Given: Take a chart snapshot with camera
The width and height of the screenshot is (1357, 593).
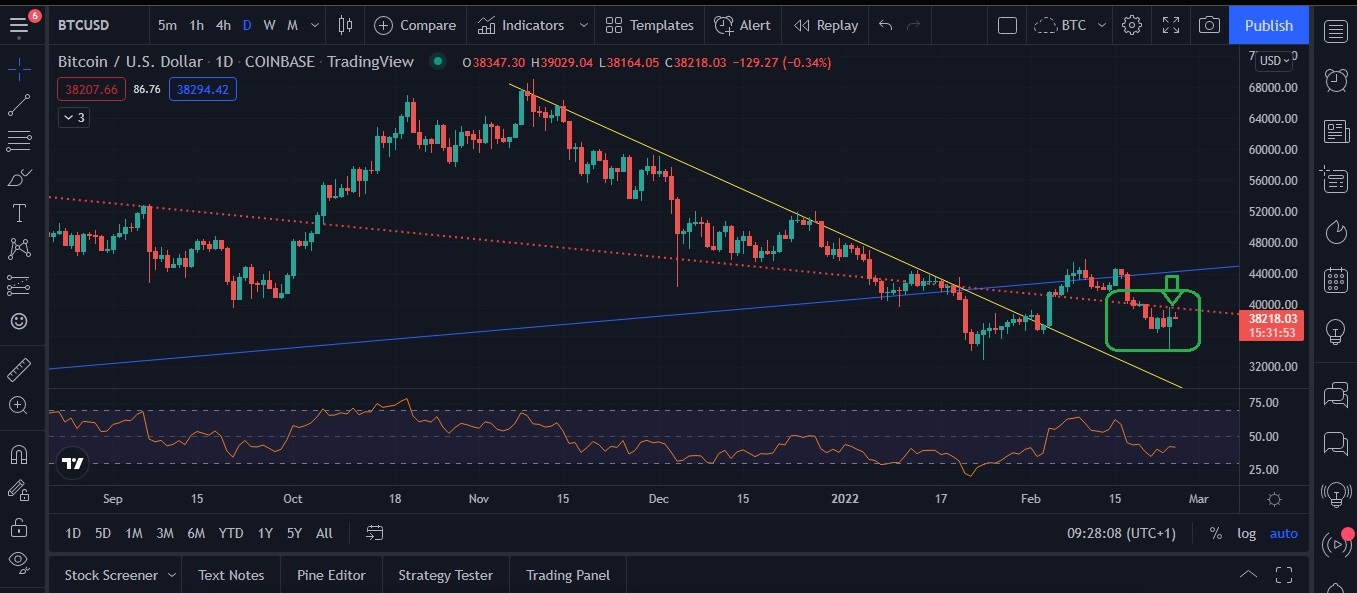Looking at the screenshot, I should (x=1209, y=25).
